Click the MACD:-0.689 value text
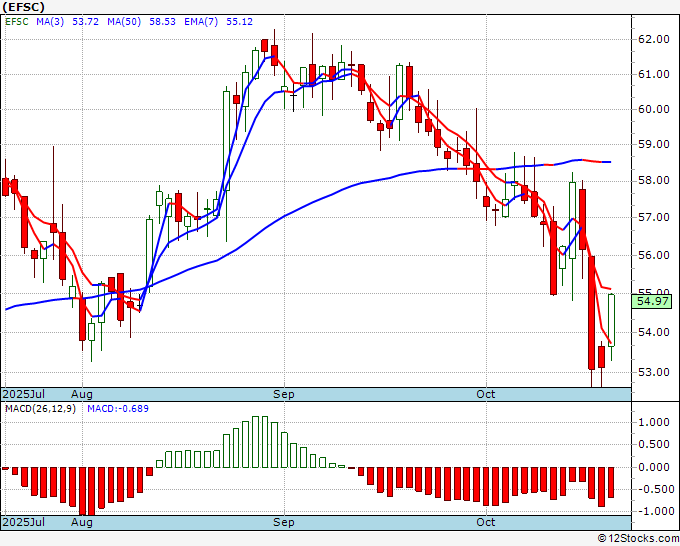This screenshot has height=546, width=680. click(118, 409)
